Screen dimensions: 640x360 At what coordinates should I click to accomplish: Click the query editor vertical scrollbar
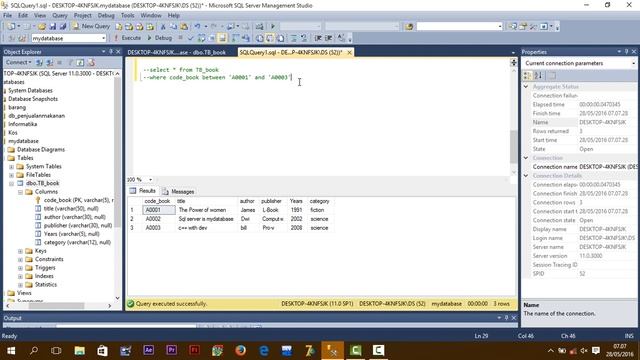(x=514, y=146)
